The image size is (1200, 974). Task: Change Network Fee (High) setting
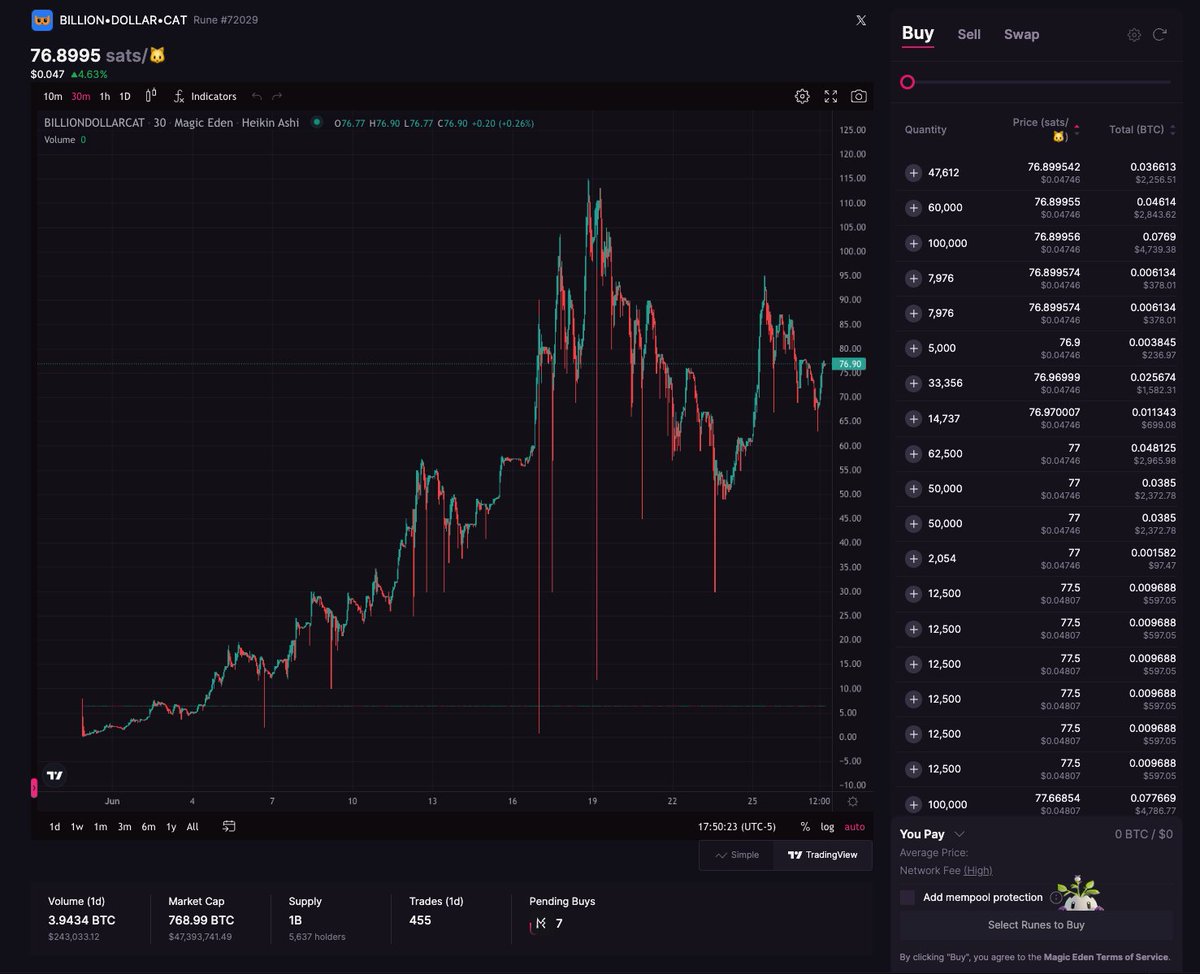click(978, 870)
